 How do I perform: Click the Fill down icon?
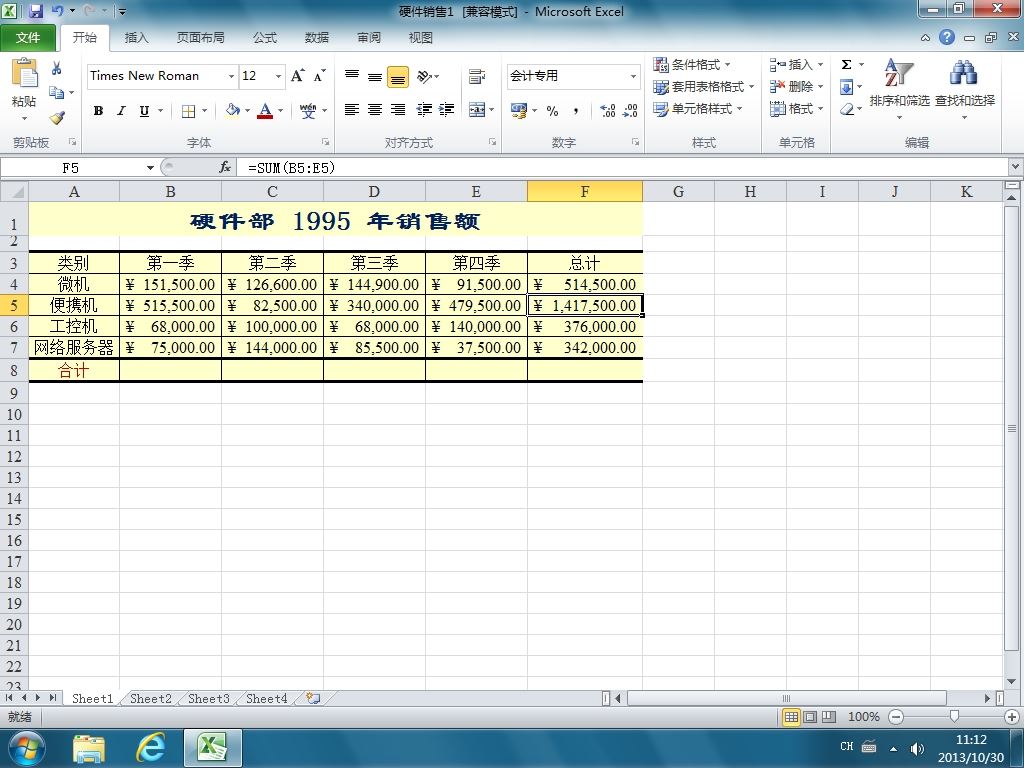[846, 87]
